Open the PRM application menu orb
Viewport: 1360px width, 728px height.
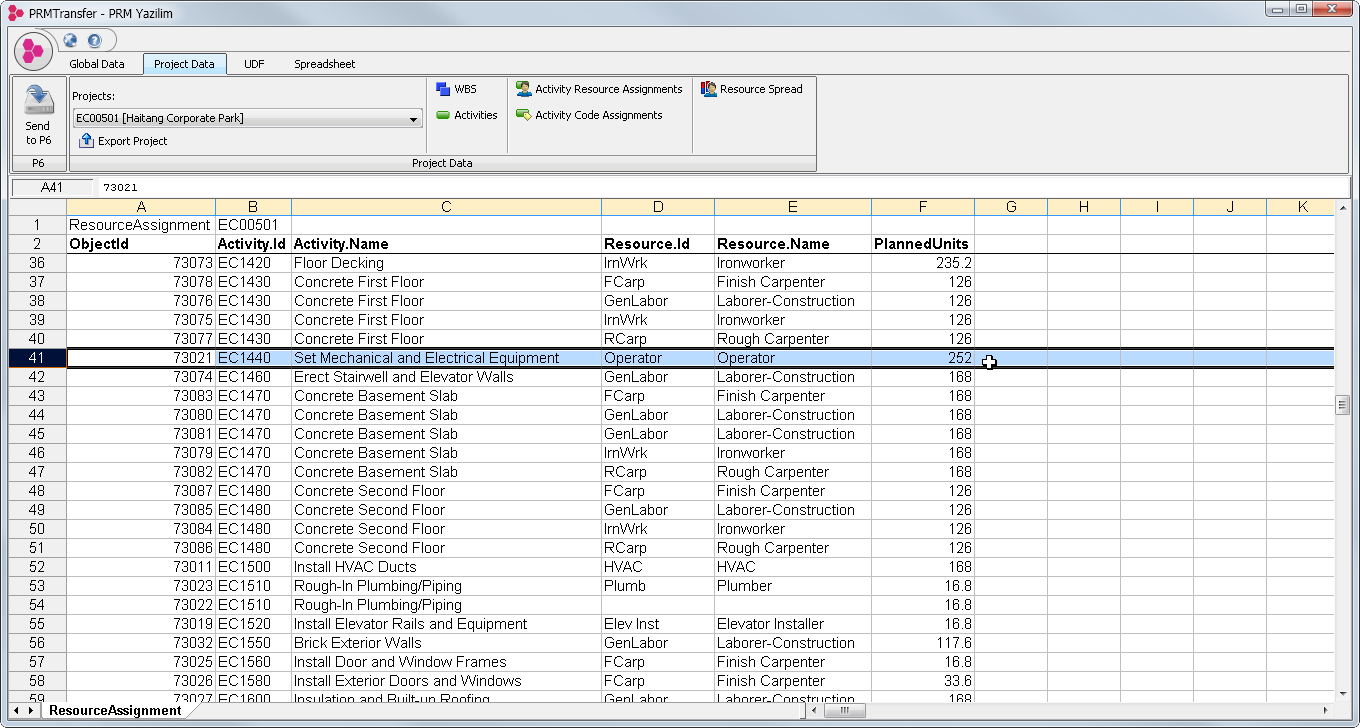[33, 50]
